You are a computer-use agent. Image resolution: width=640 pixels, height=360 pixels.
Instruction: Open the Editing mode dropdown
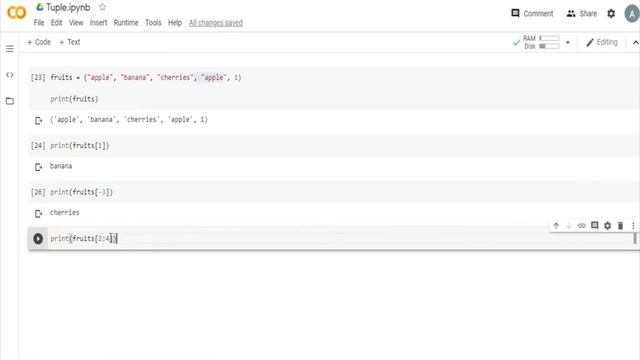click(602, 42)
